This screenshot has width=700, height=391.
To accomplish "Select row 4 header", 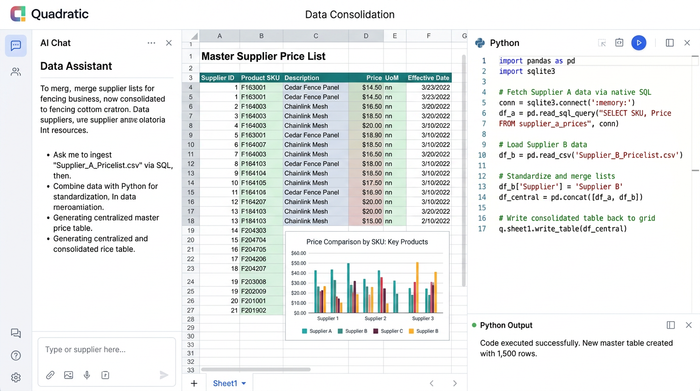I will click(x=191, y=87).
